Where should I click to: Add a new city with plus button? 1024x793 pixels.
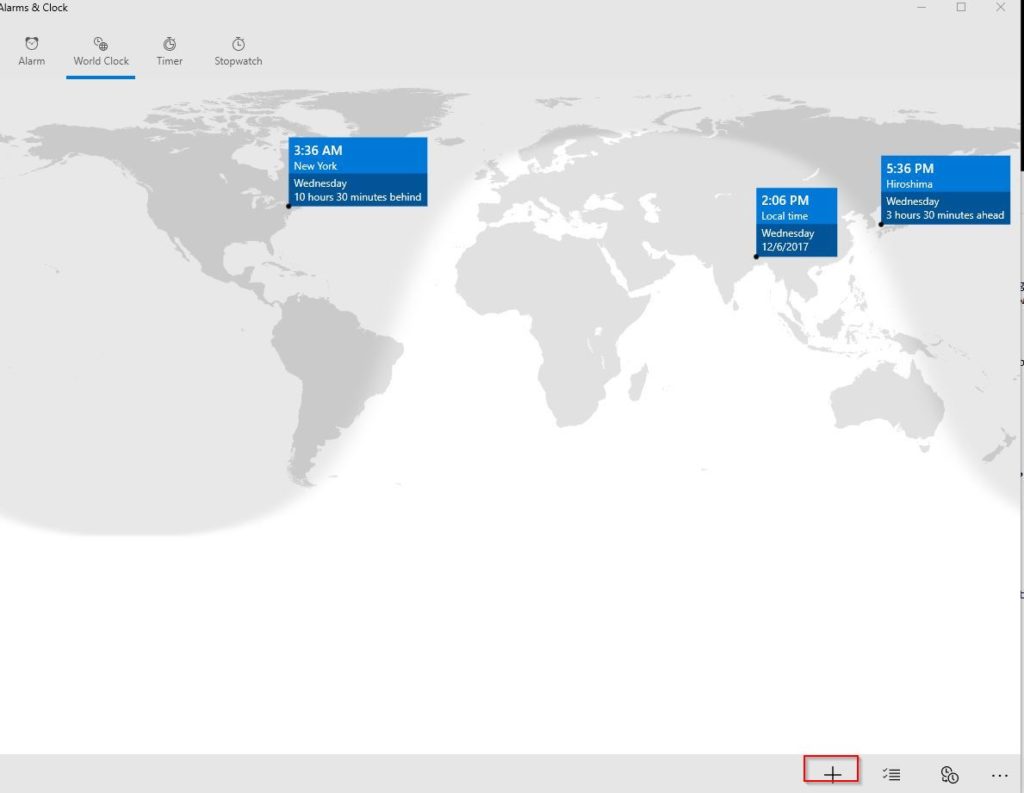tap(831, 774)
